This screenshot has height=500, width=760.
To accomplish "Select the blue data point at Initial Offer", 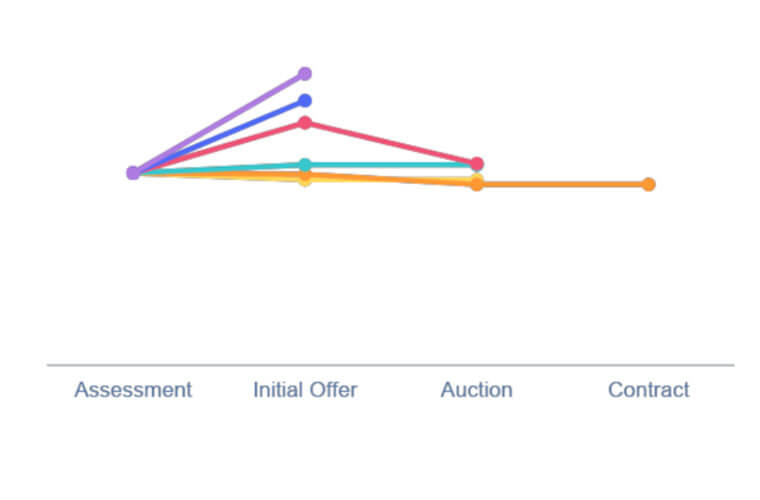I will 304,101.
